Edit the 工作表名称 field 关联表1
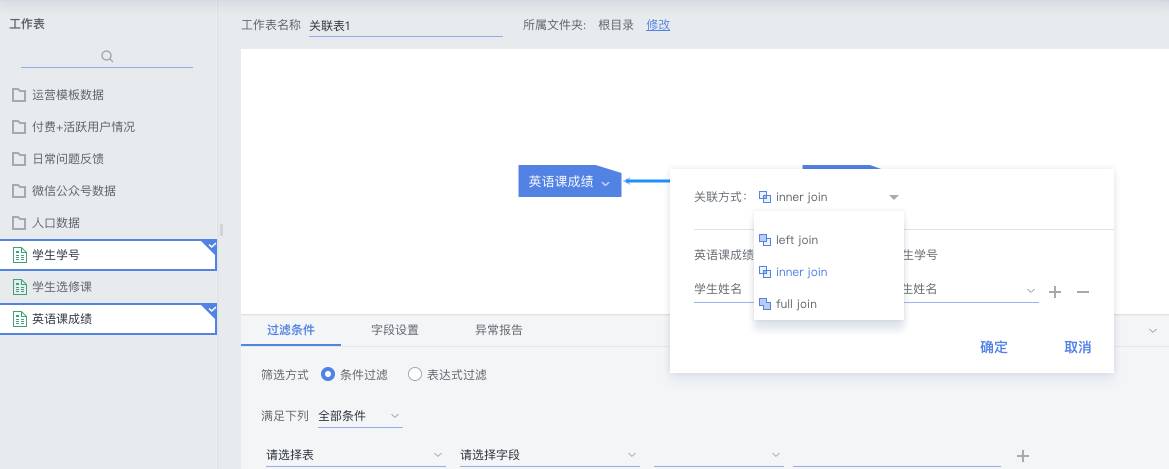Screen dimensions: 1169x469 (406, 25)
